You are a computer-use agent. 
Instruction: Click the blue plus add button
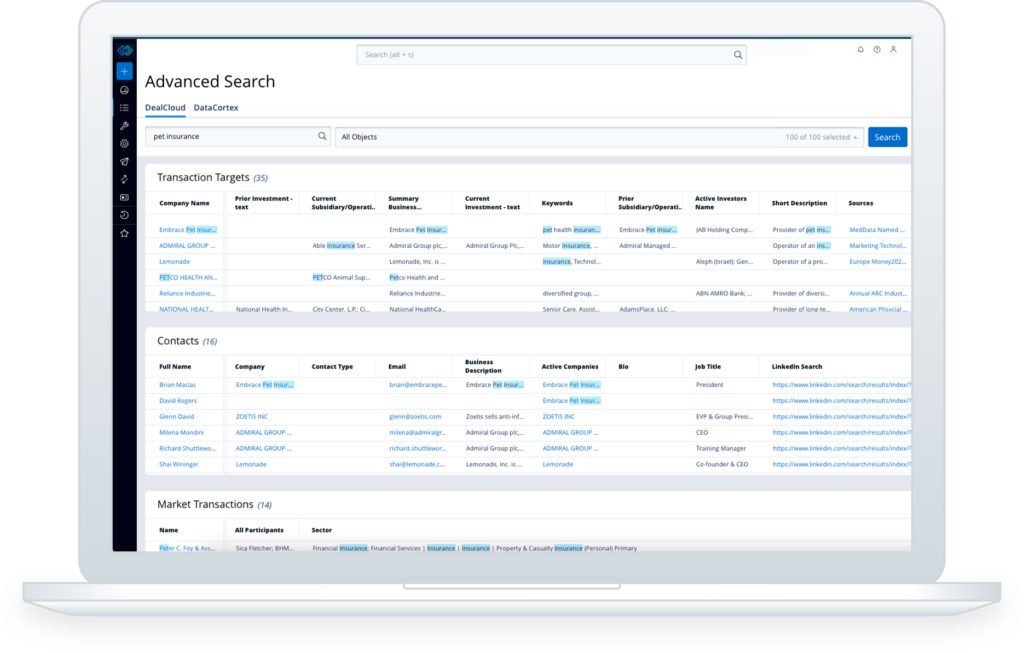(124, 71)
